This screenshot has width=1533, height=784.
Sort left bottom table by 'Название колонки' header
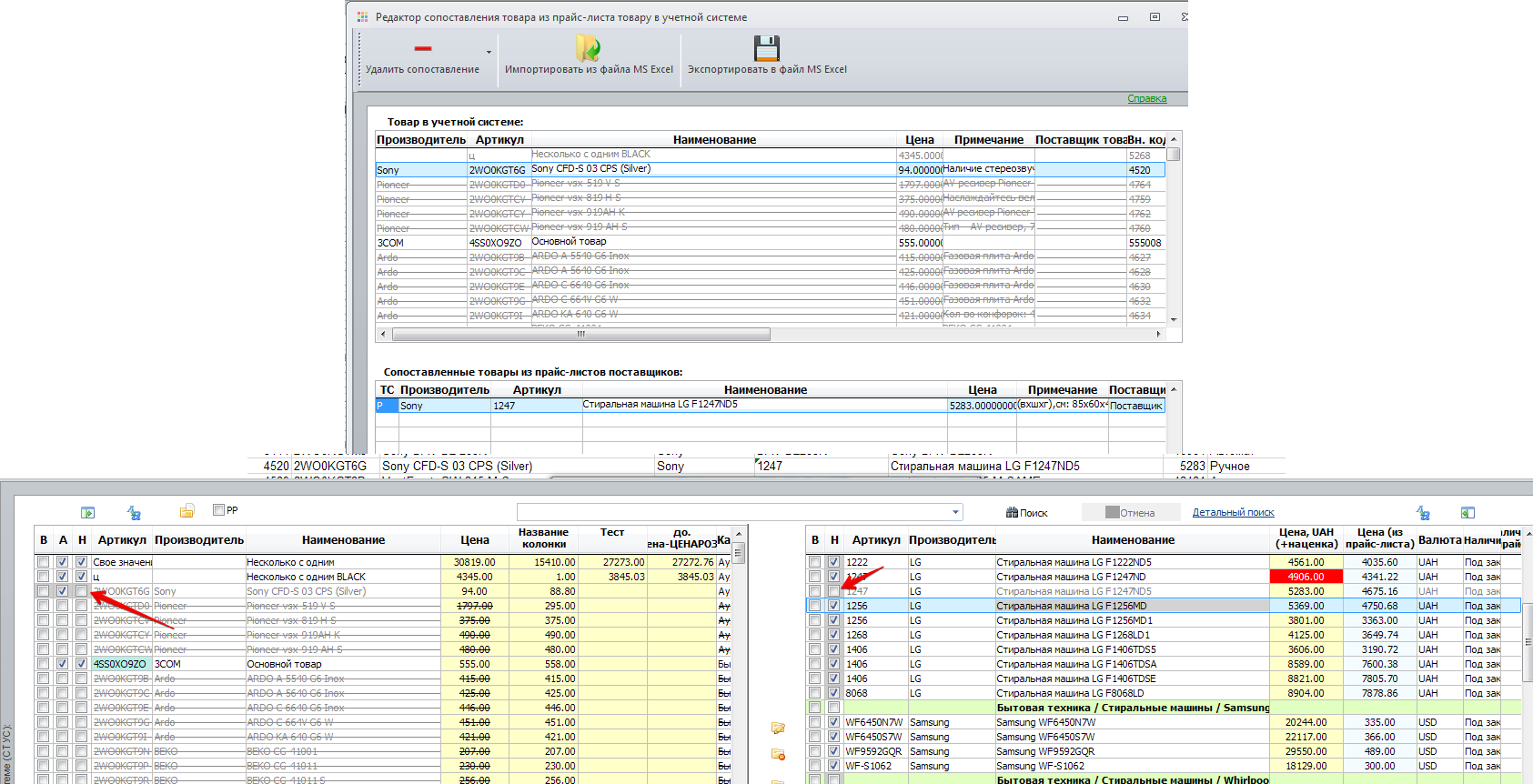pyautogui.click(x=543, y=538)
